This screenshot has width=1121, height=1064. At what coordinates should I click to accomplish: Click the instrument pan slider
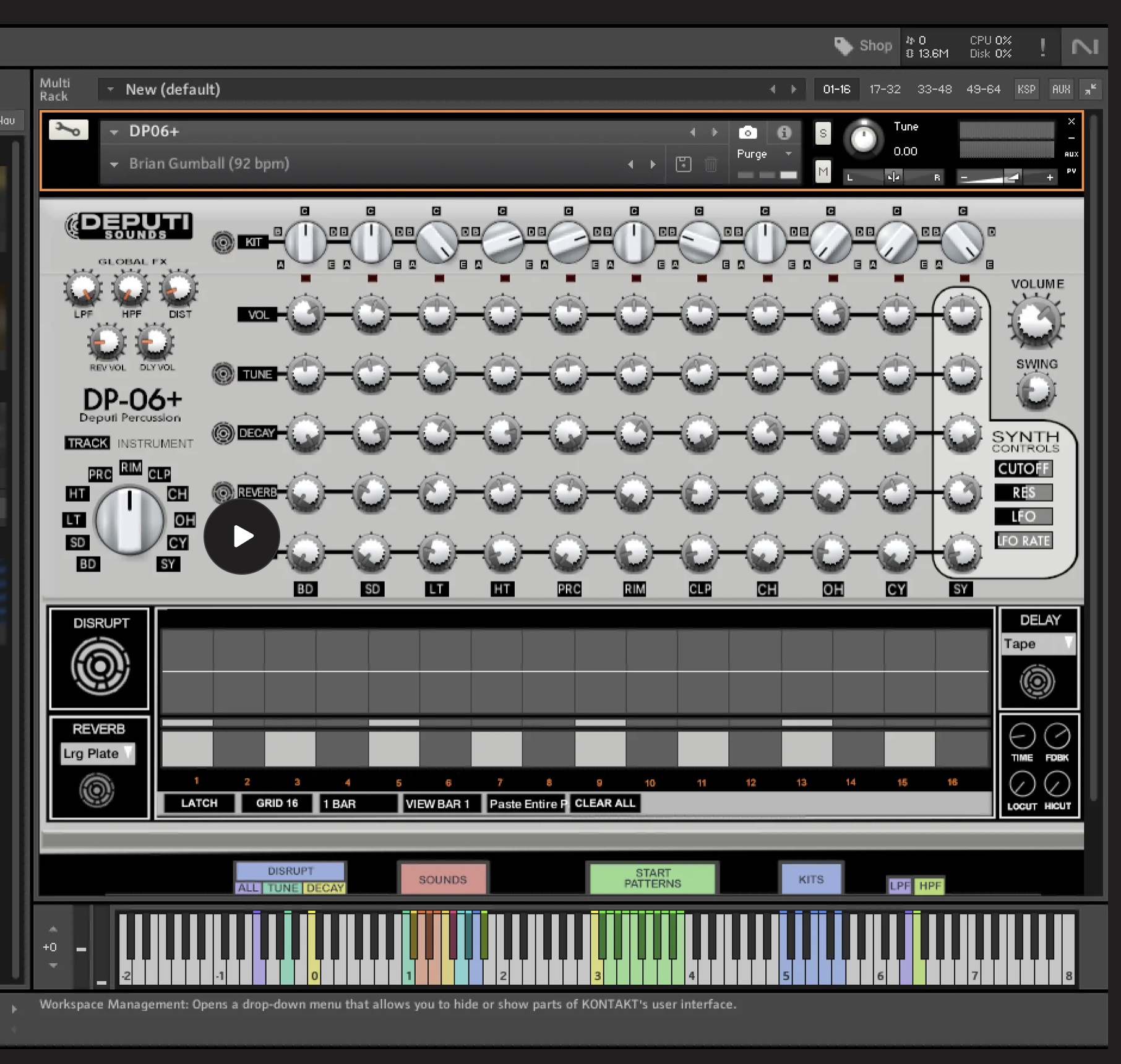point(893,178)
